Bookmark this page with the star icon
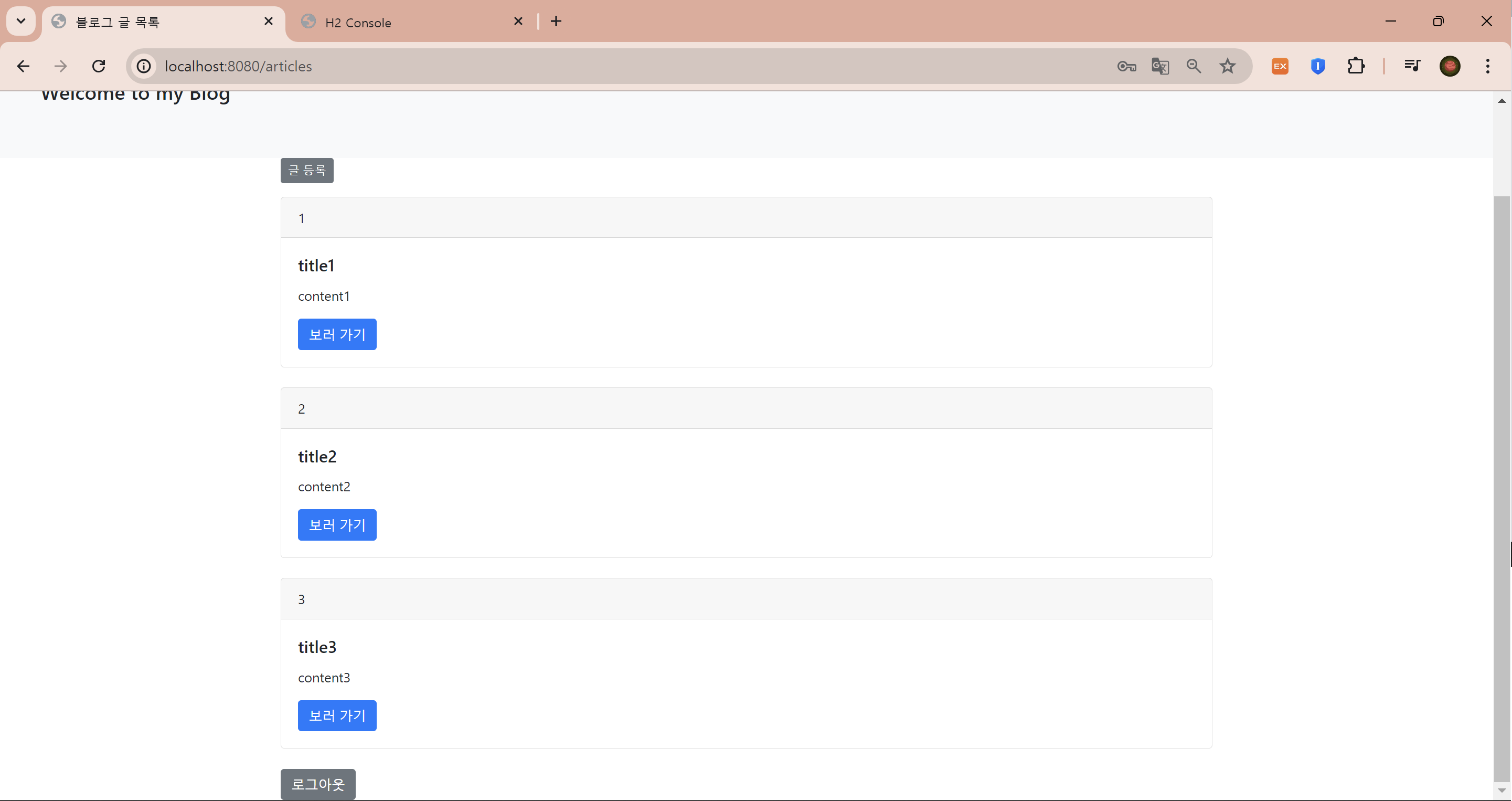This screenshot has width=1512, height=801. (x=1227, y=66)
